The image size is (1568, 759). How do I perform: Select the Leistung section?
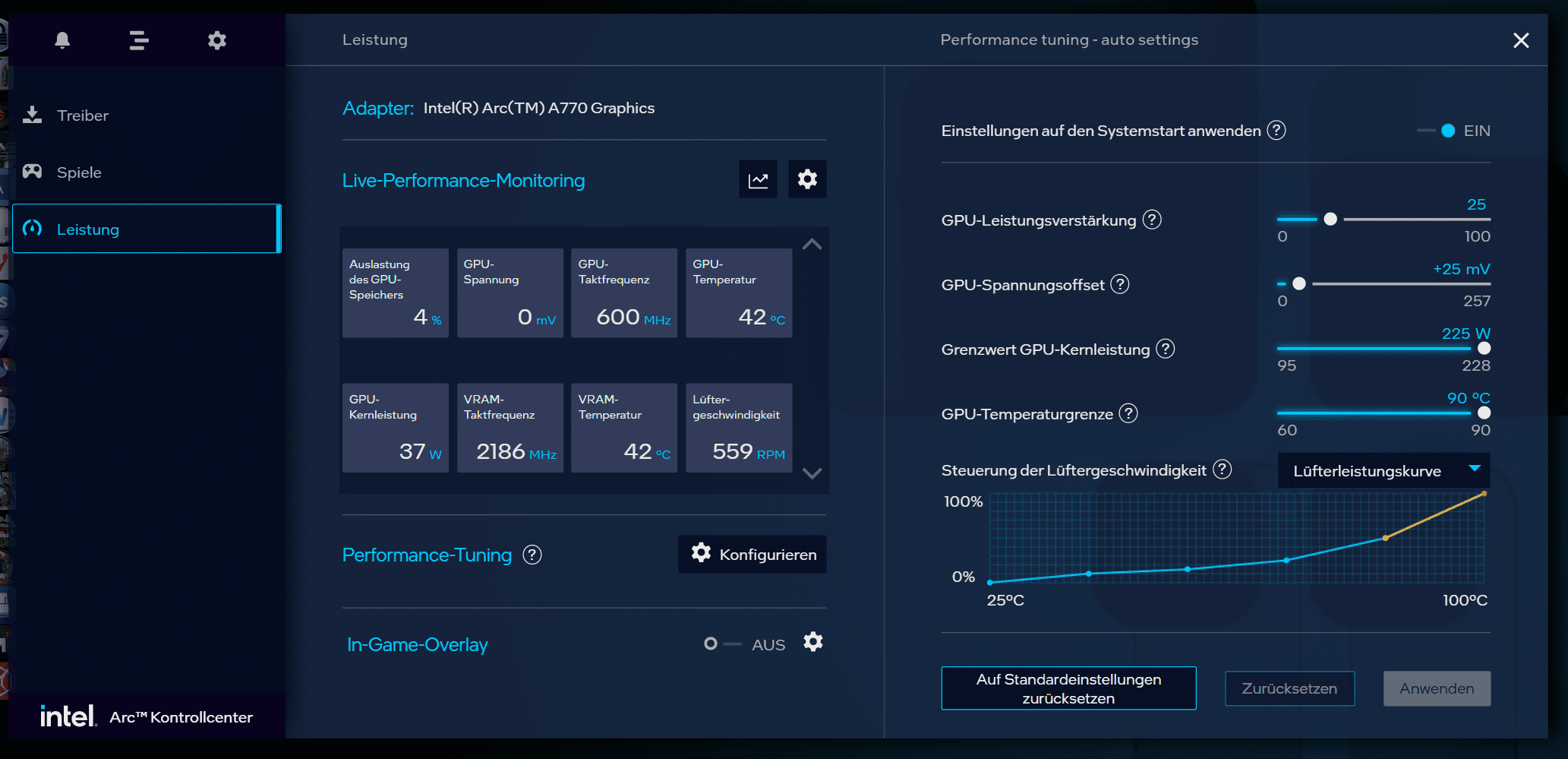(147, 229)
